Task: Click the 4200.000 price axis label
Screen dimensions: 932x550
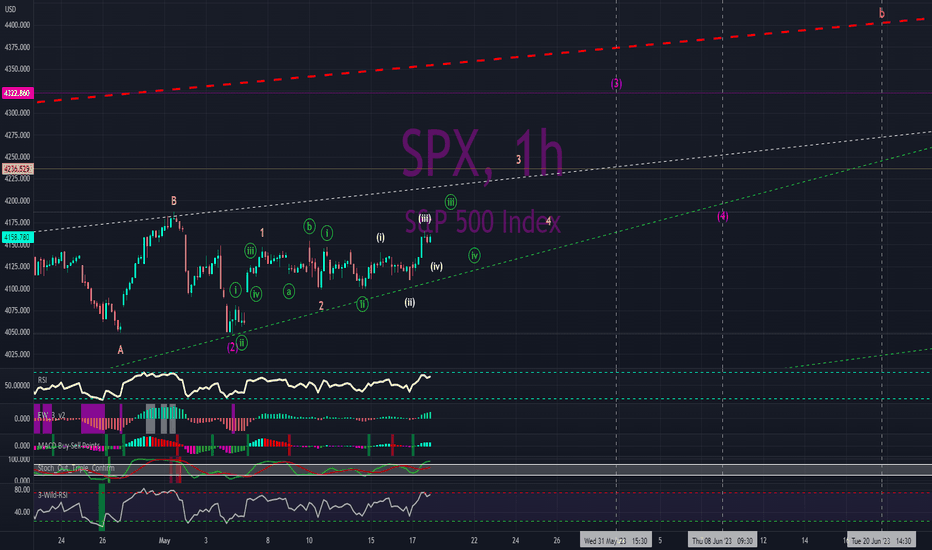Action: click(17, 201)
